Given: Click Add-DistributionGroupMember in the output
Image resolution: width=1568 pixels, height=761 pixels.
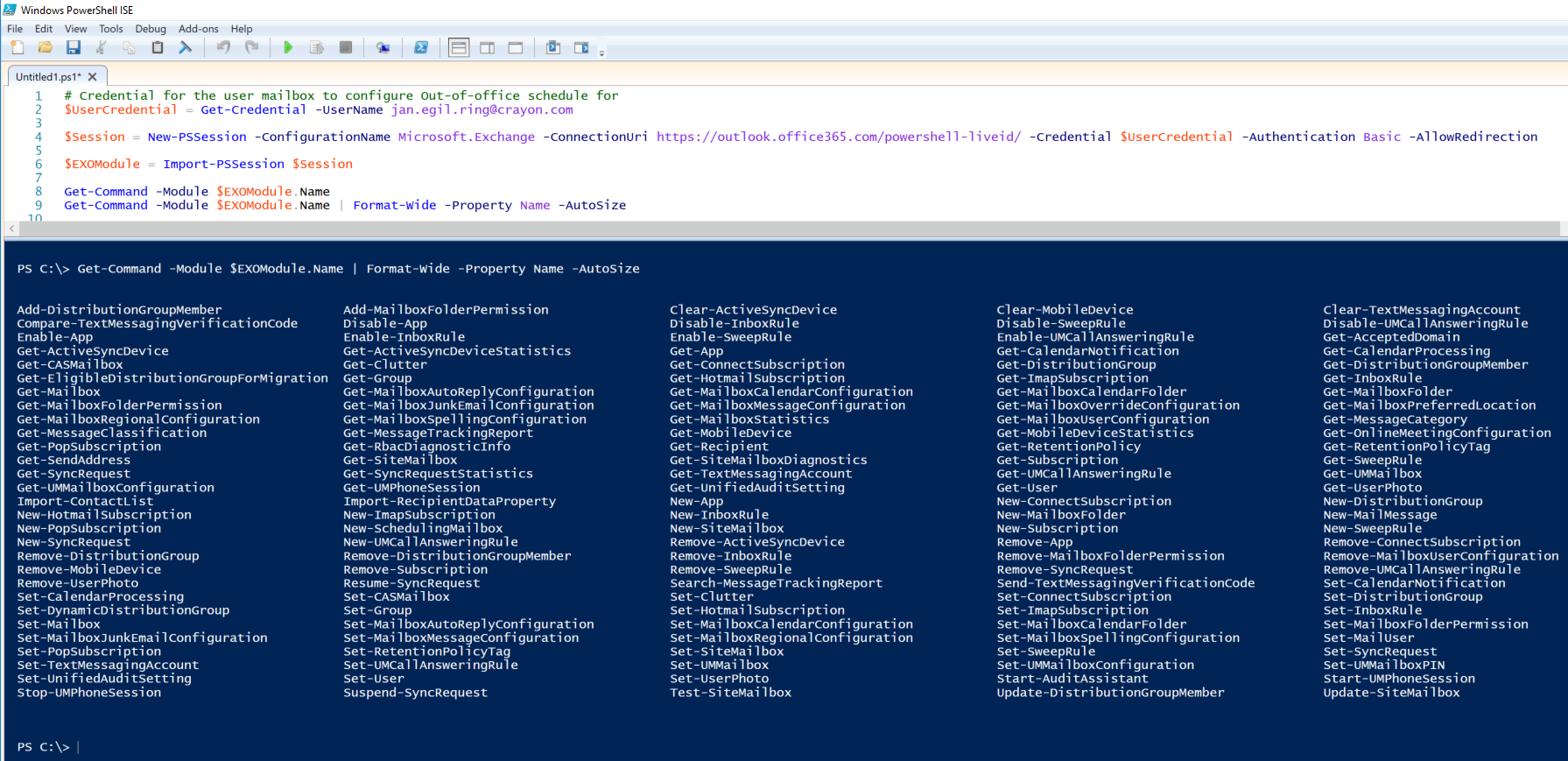Looking at the screenshot, I should point(119,310).
